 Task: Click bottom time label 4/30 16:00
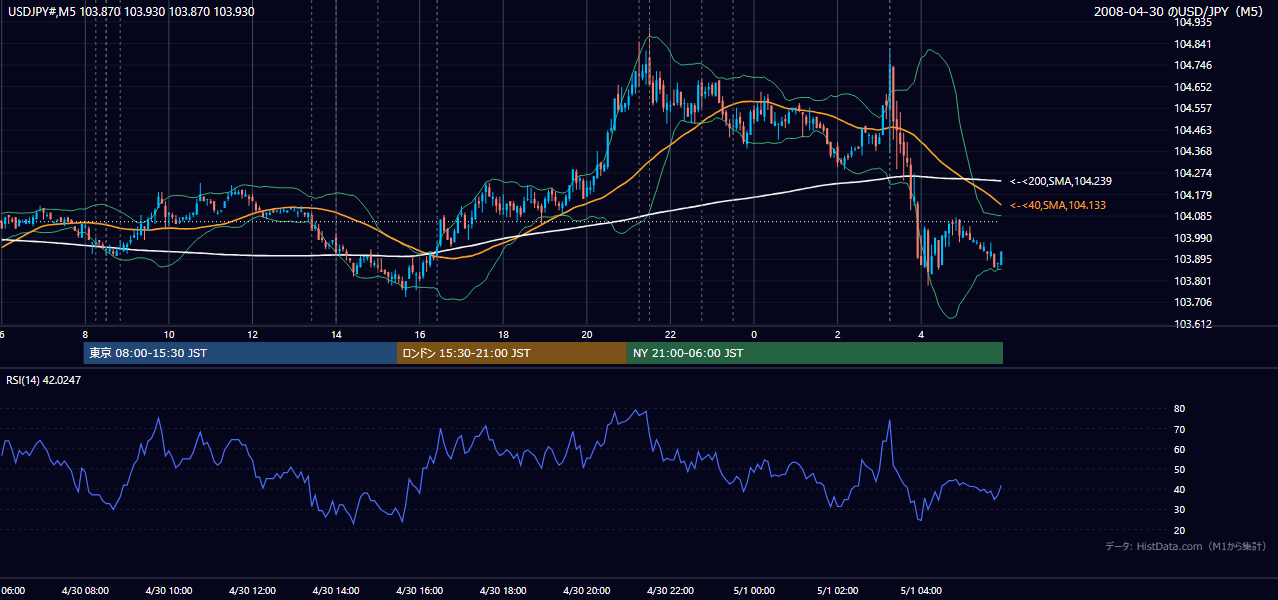[419, 590]
